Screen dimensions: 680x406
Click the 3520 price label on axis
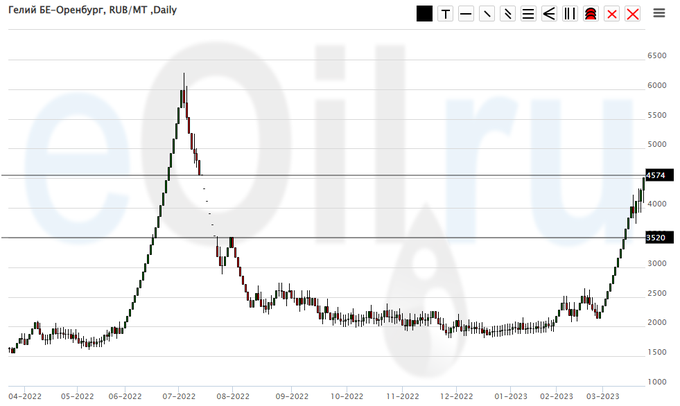656,238
